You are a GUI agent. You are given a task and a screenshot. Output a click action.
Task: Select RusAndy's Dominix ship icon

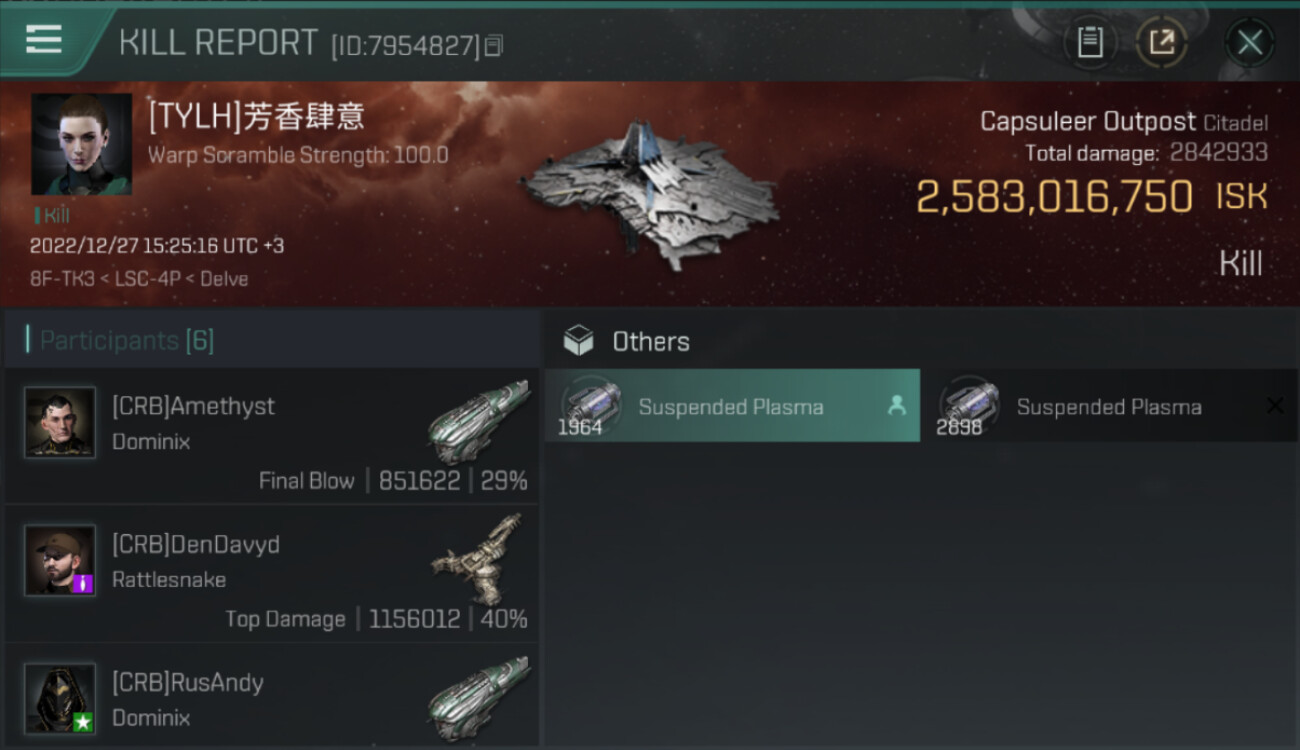[478, 698]
